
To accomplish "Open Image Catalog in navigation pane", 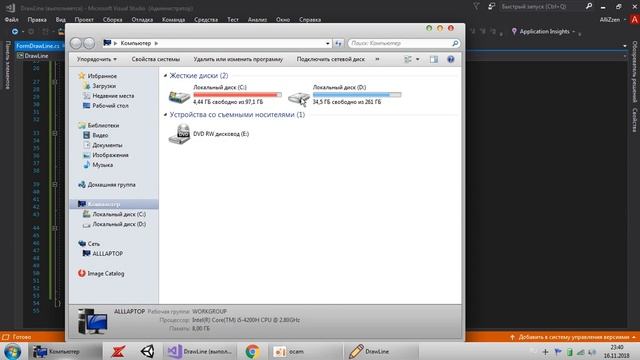I will tap(106, 273).
